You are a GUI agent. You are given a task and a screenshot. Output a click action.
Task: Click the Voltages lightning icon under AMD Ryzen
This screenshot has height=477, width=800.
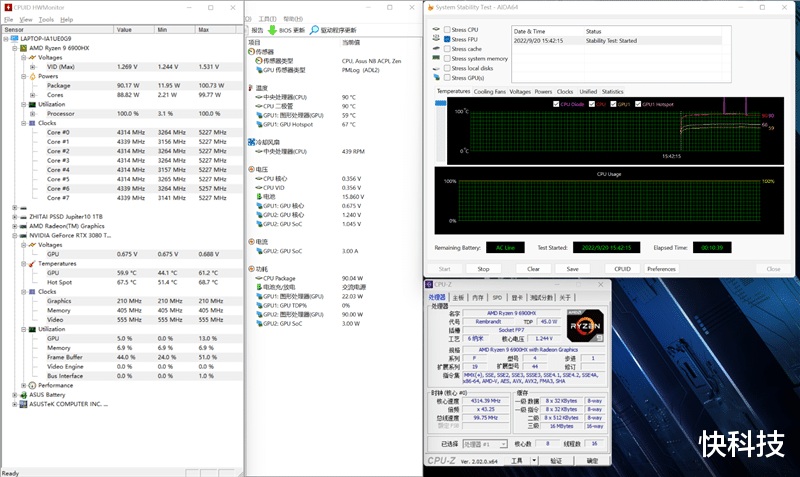coord(32,57)
